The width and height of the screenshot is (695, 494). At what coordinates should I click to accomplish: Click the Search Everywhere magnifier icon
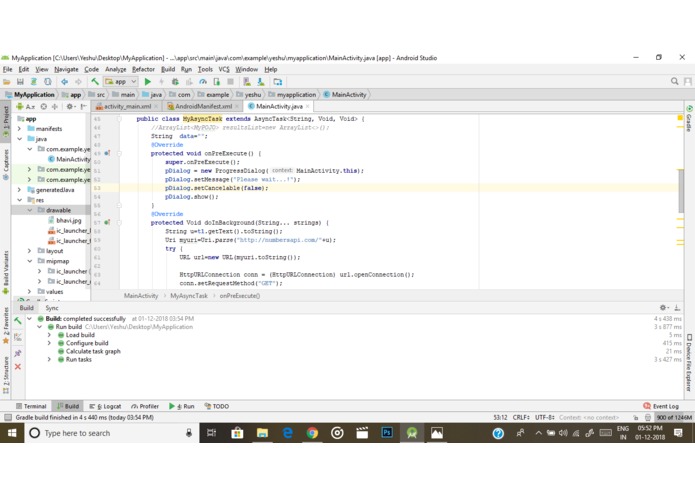click(x=675, y=82)
